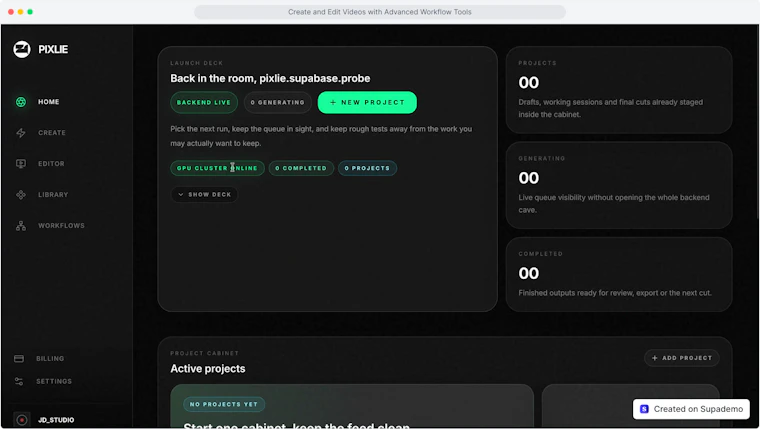Open the Created on Supademo link

691,409
